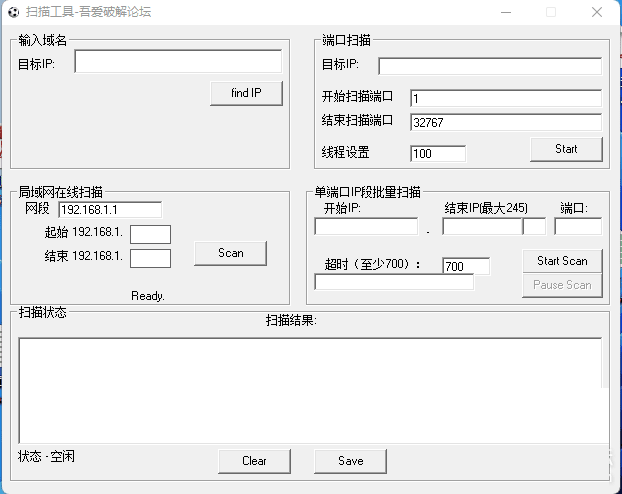Clear the scan results with Clear button
Image resolution: width=622 pixels, height=494 pixels.
point(254,461)
